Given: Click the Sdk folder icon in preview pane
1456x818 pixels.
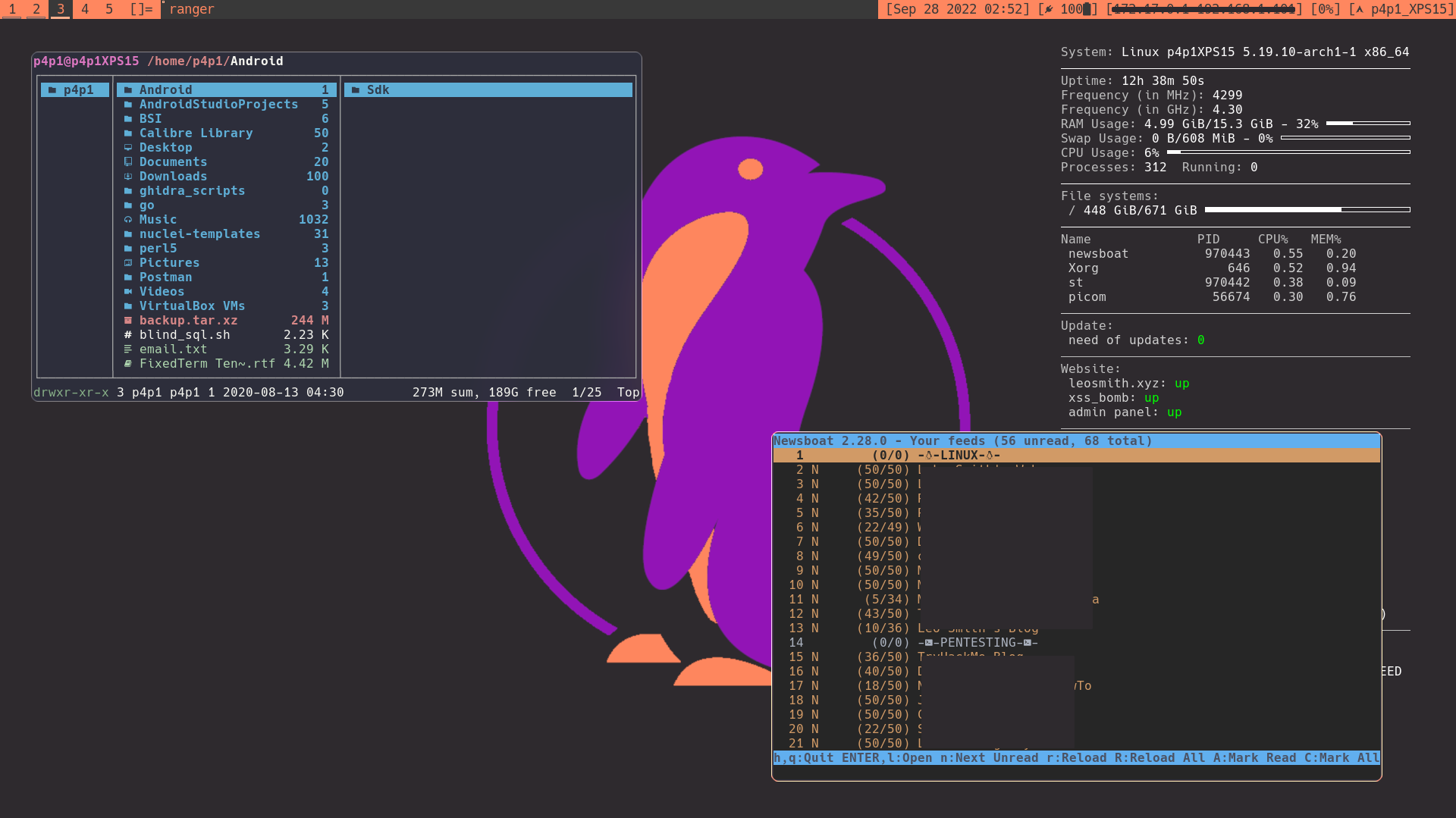Looking at the screenshot, I should [x=356, y=90].
